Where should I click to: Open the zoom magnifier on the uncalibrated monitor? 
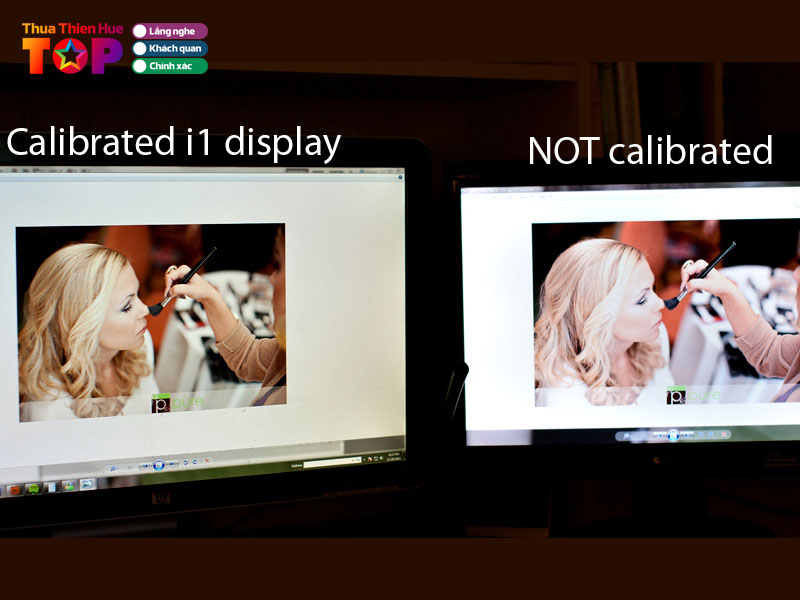tap(628, 435)
